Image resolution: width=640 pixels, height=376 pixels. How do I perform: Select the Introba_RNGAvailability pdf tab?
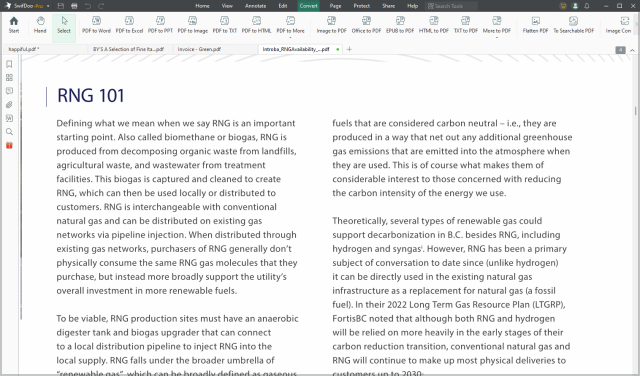(300, 49)
